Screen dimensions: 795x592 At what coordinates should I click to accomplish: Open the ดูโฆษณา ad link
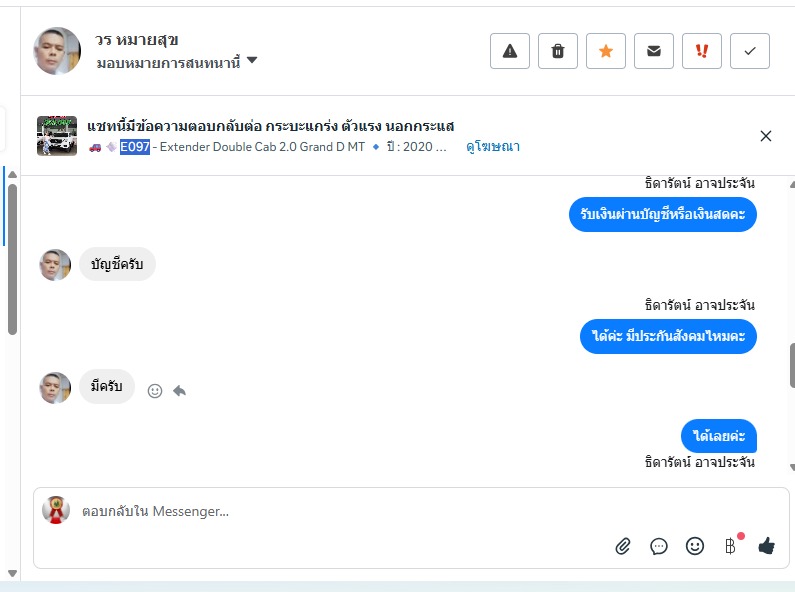(x=493, y=147)
